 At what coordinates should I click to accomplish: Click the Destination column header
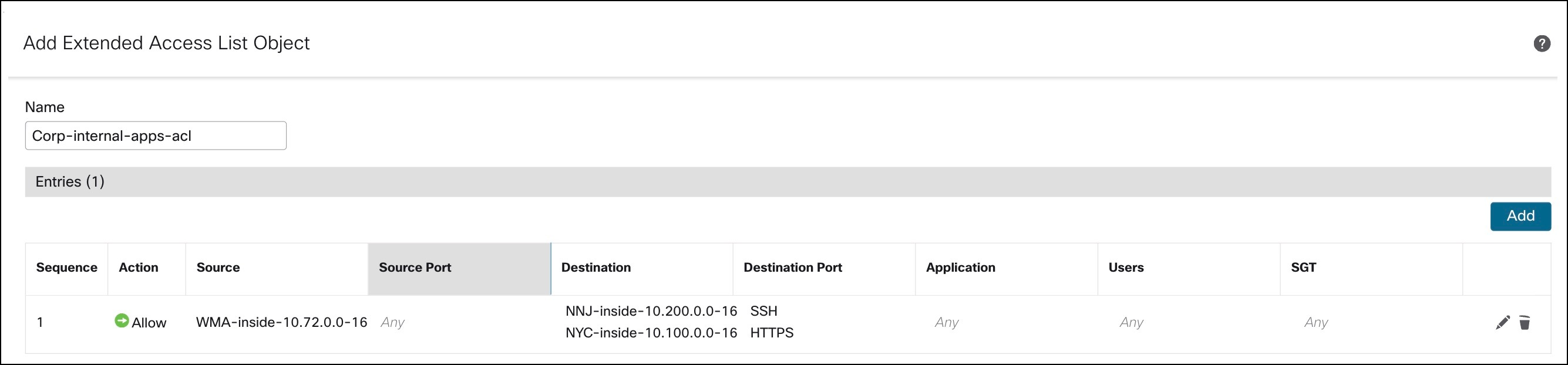595,268
